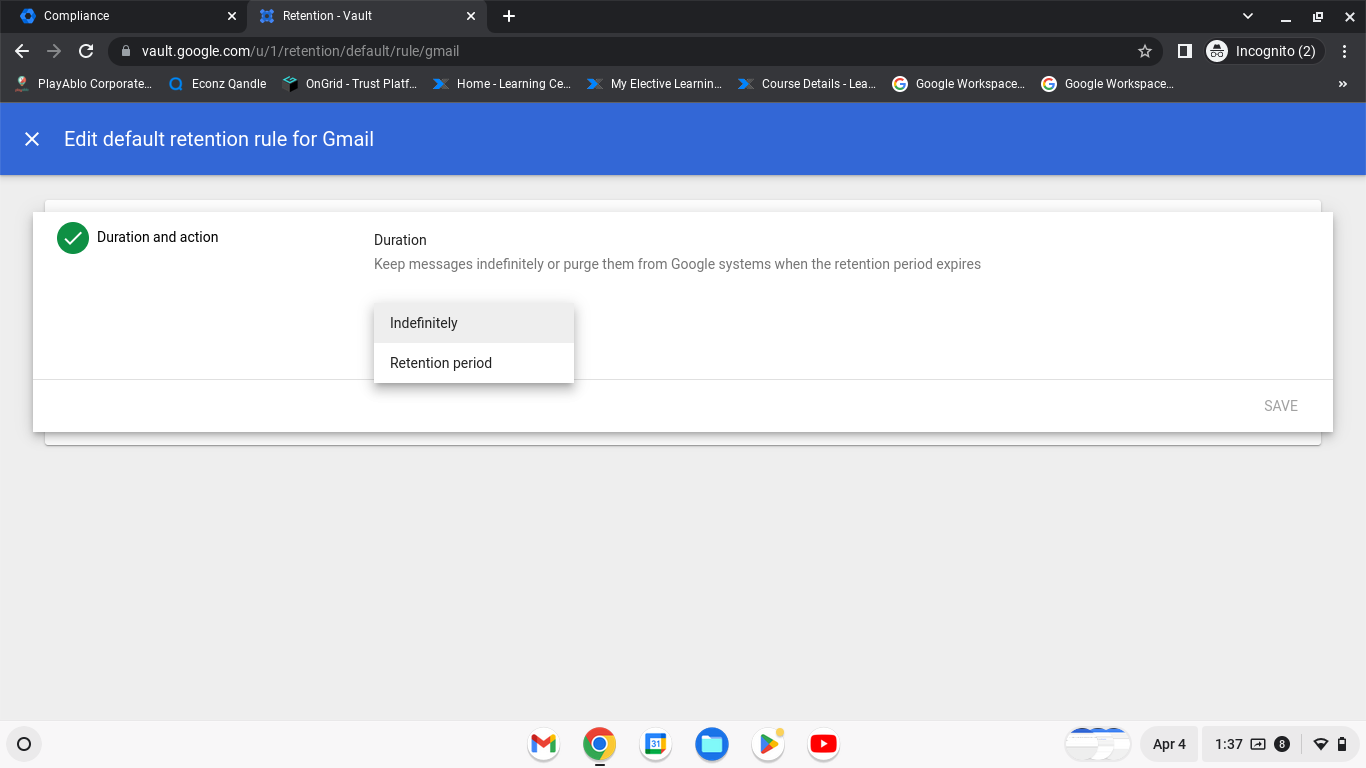Expand the bookmarks overflow chevron
Viewport: 1366px width, 768px height.
click(1343, 84)
